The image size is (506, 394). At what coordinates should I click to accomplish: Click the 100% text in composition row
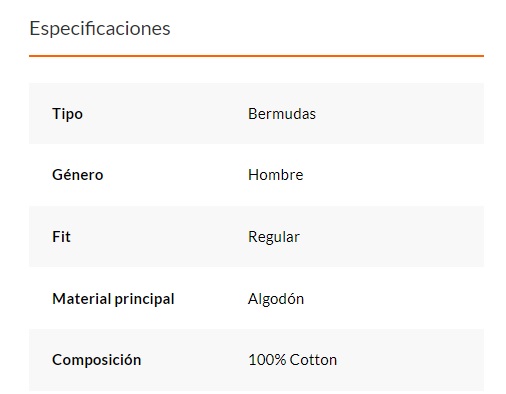click(x=267, y=360)
